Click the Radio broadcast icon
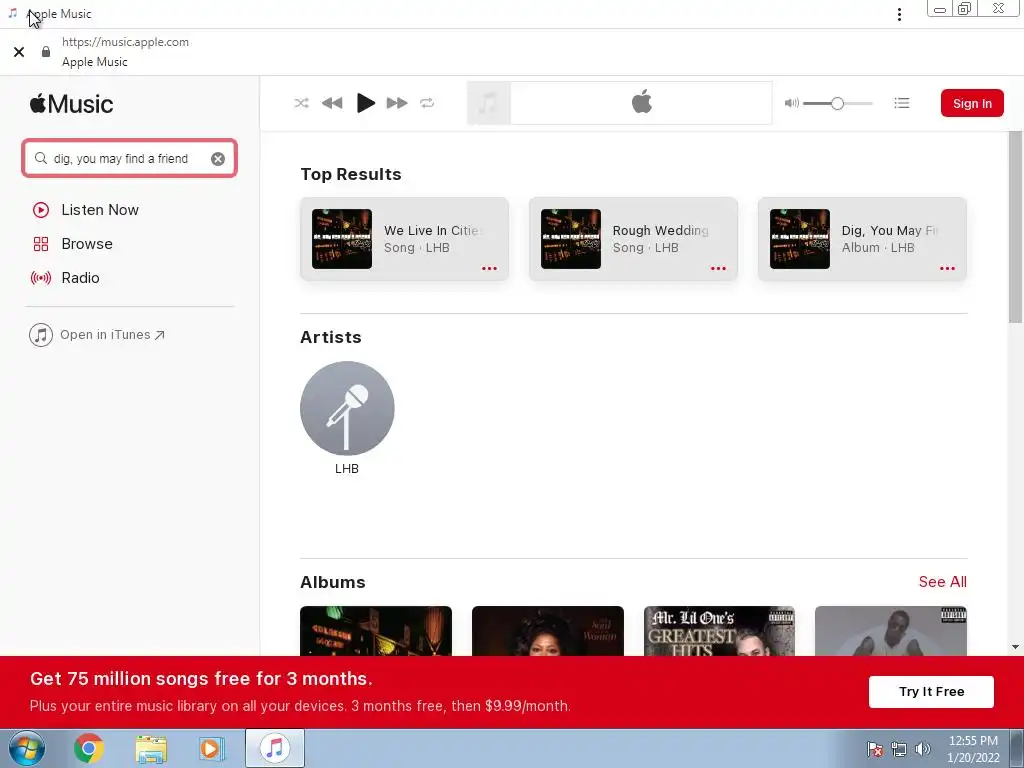The width and height of the screenshot is (1024, 768). tap(40, 278)
